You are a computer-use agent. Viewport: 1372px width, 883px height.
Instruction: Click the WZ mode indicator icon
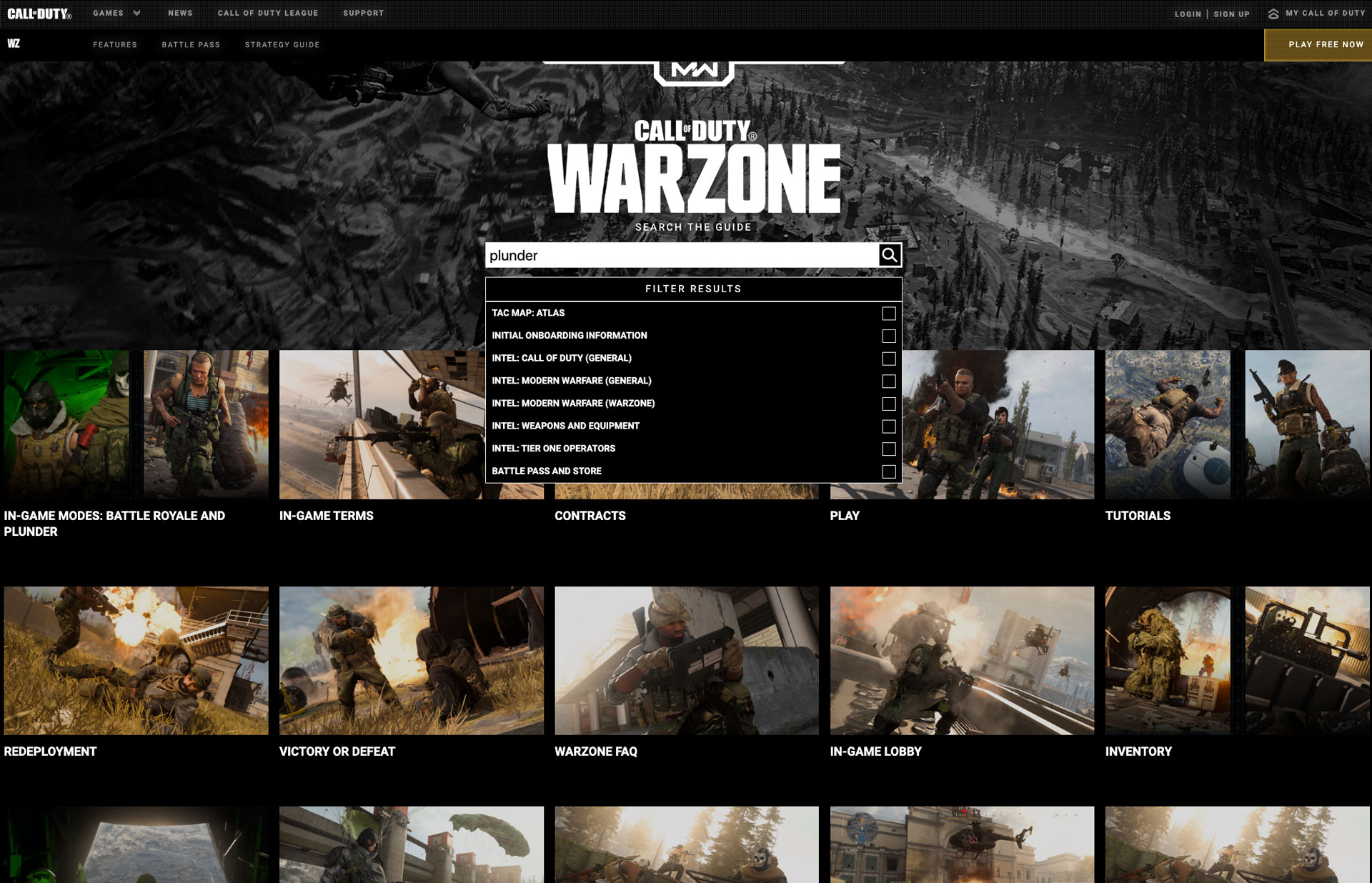[14, 44]
